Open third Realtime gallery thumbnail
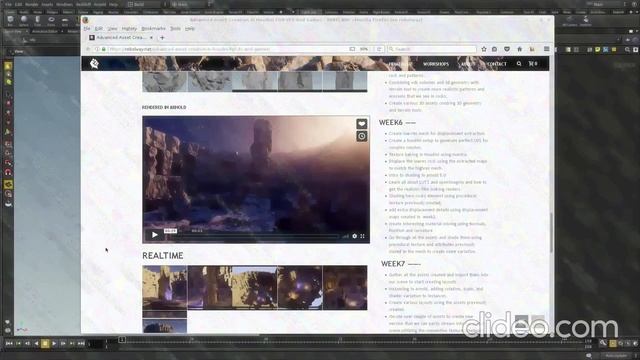Image resolution: width=640 pixels, height=360 pixels. click(x=255, y=288)
